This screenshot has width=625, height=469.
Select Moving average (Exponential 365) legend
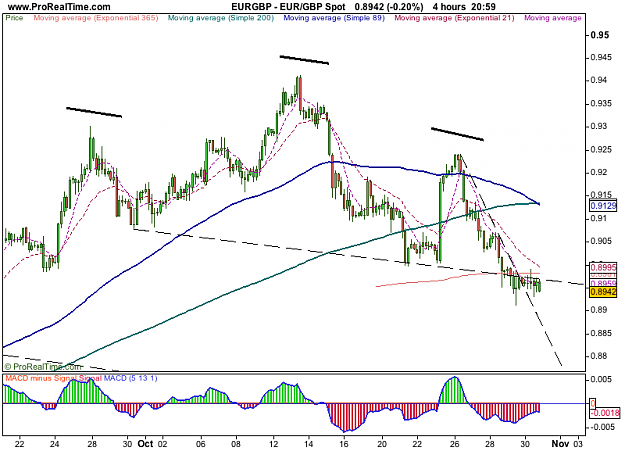click(x=96, y=18)
